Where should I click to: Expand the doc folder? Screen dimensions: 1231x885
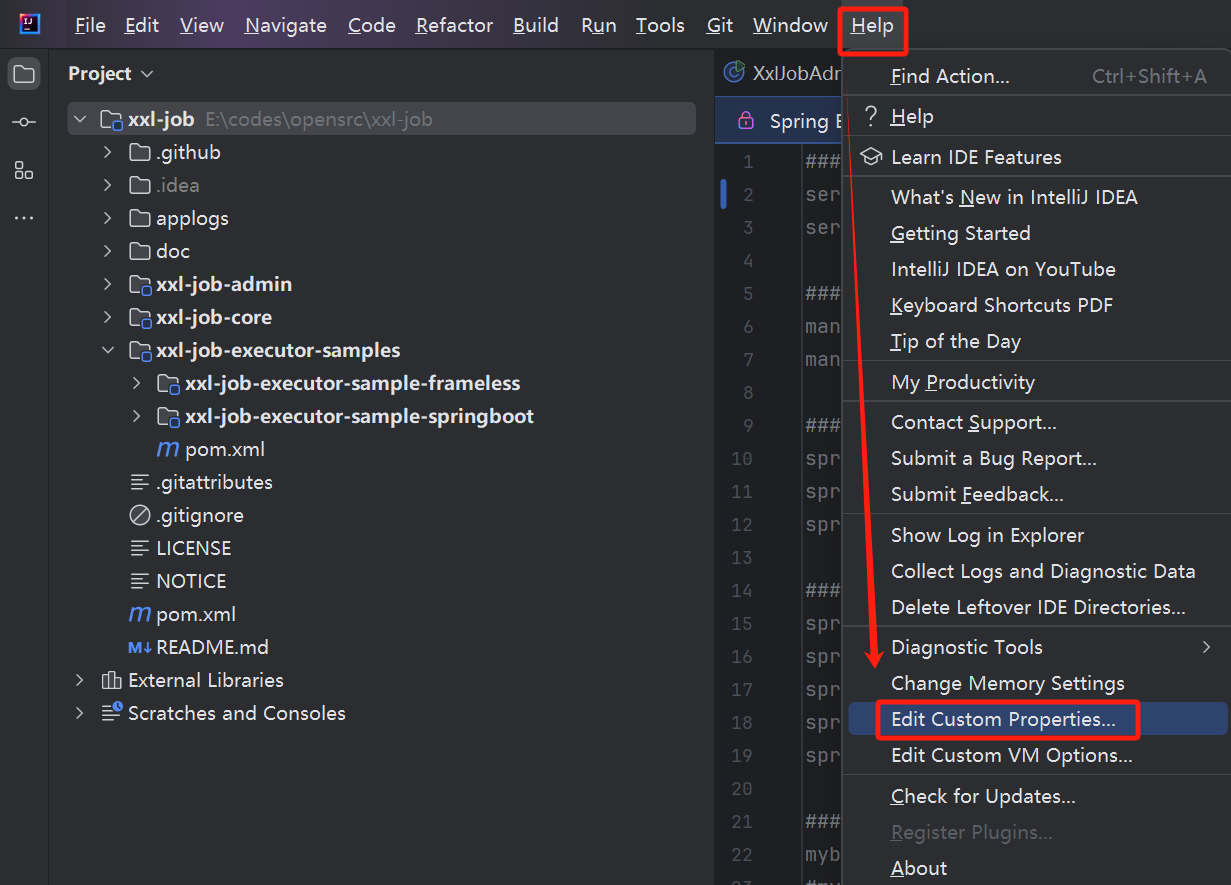[x=108, y=251]
